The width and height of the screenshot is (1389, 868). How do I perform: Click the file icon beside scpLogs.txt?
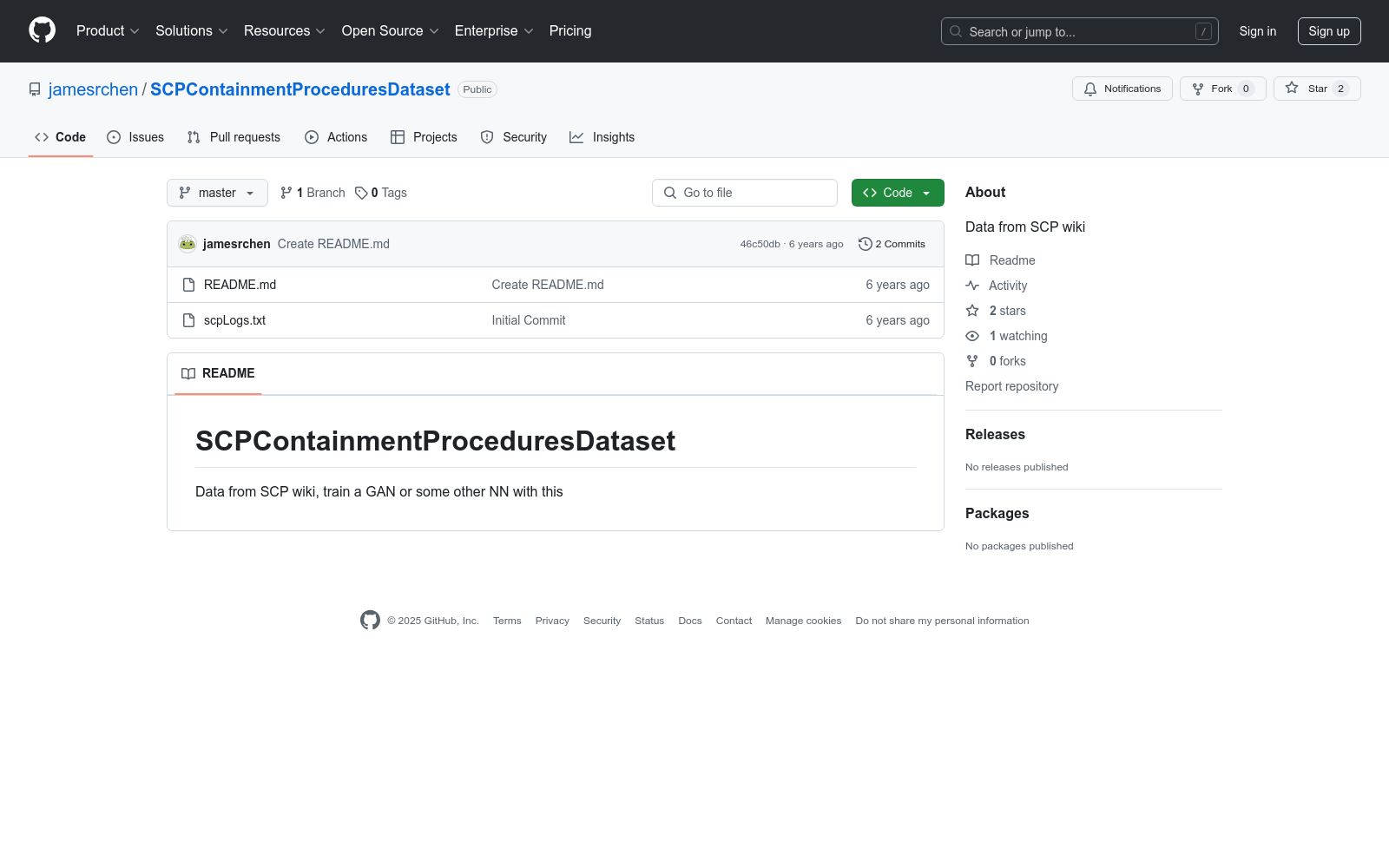pos(188,320)
